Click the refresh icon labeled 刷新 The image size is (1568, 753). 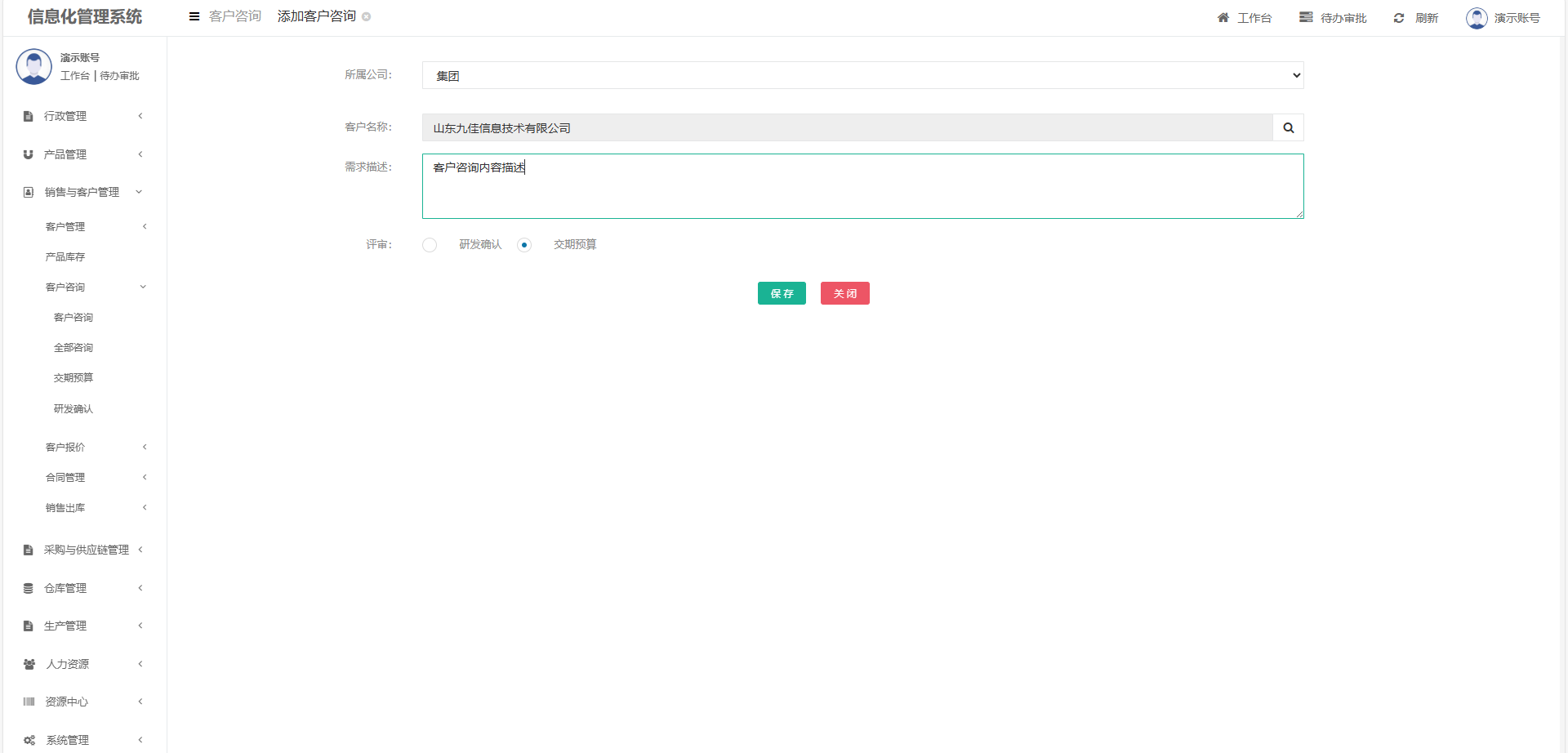[x=1399, y=18]
